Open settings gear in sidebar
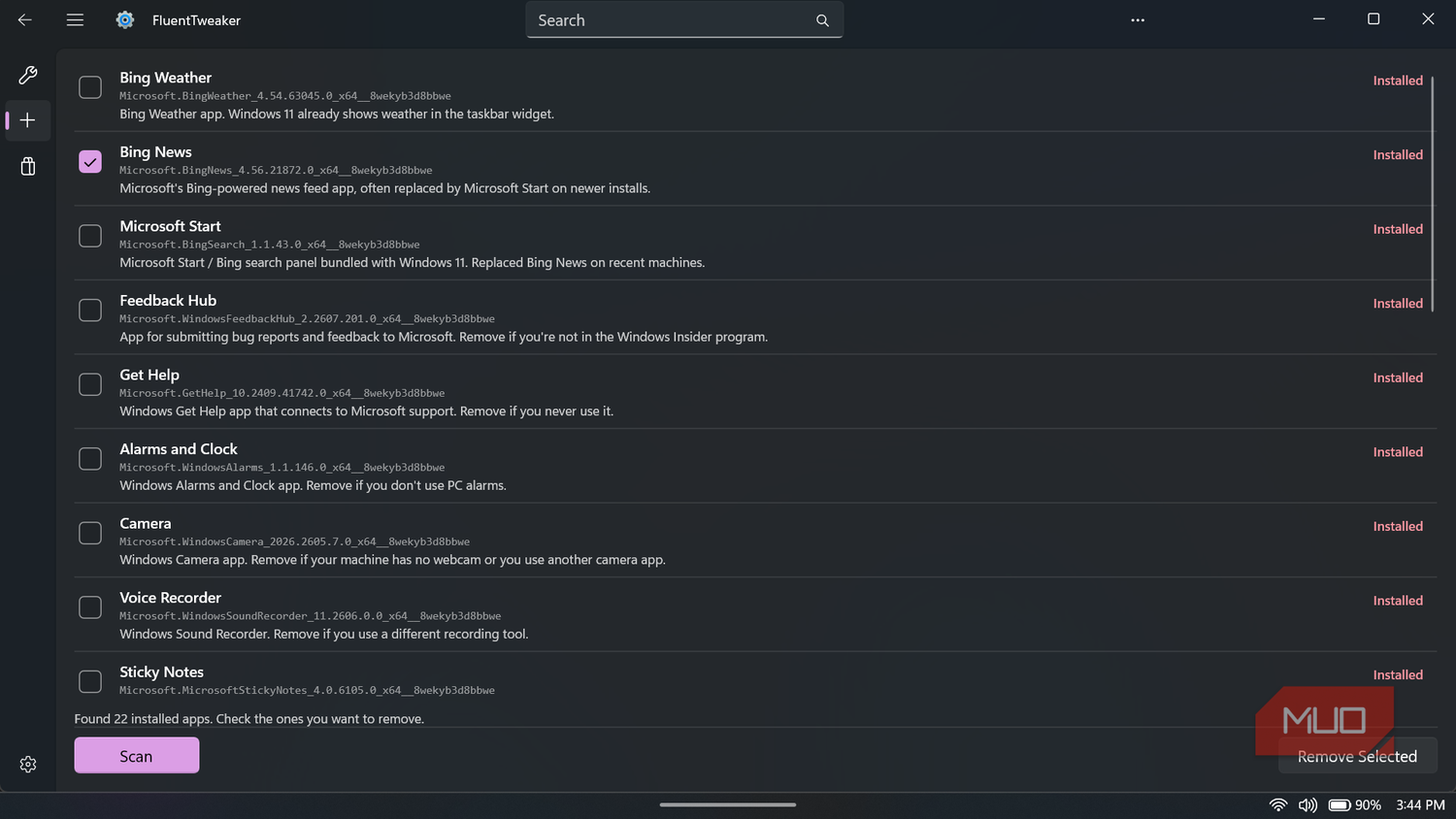 [x=28, y=765]
